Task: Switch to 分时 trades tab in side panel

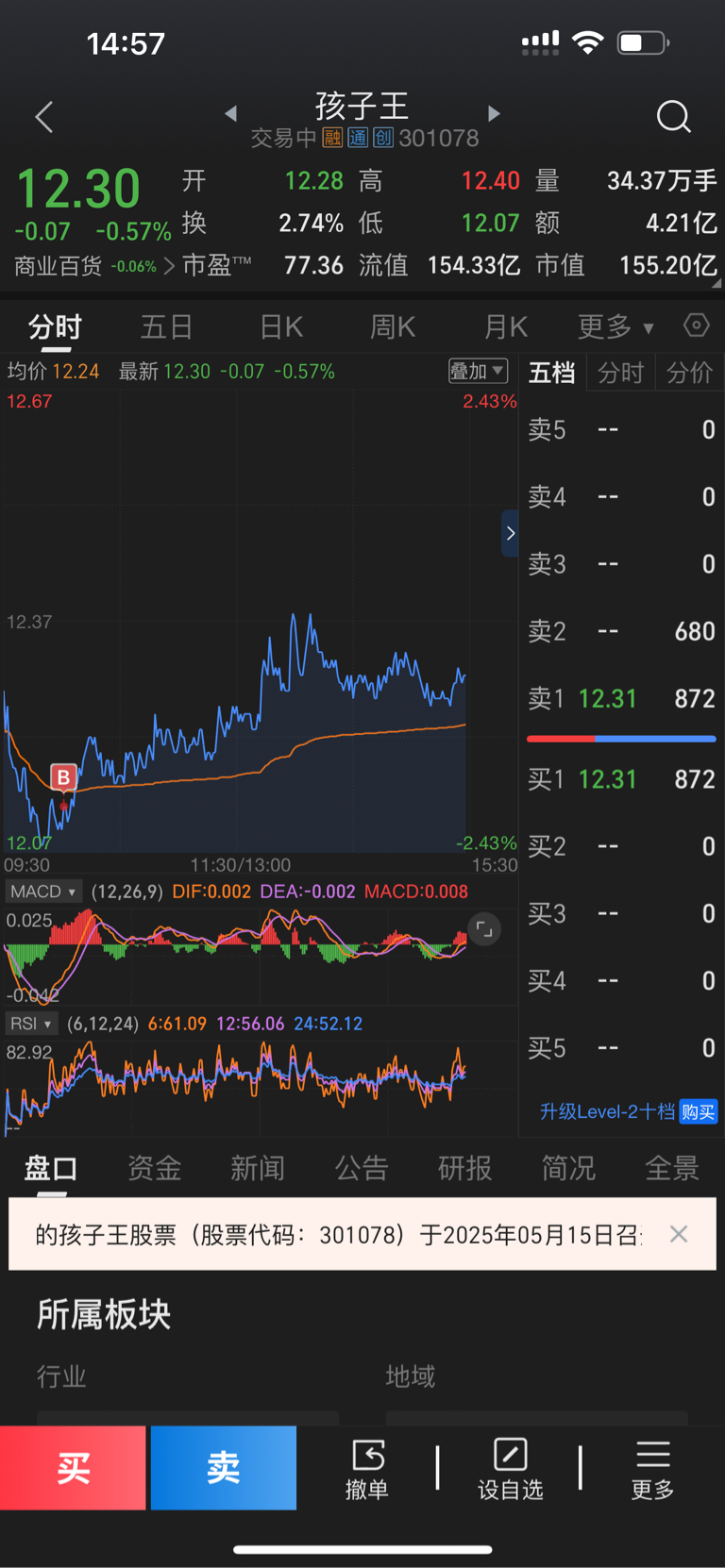Action: [620, 373]
